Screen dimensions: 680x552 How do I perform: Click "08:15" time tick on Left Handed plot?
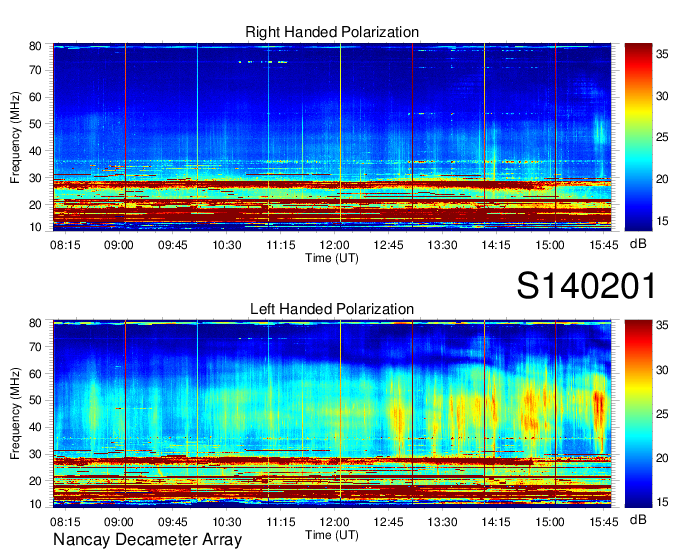click(65, 521)
